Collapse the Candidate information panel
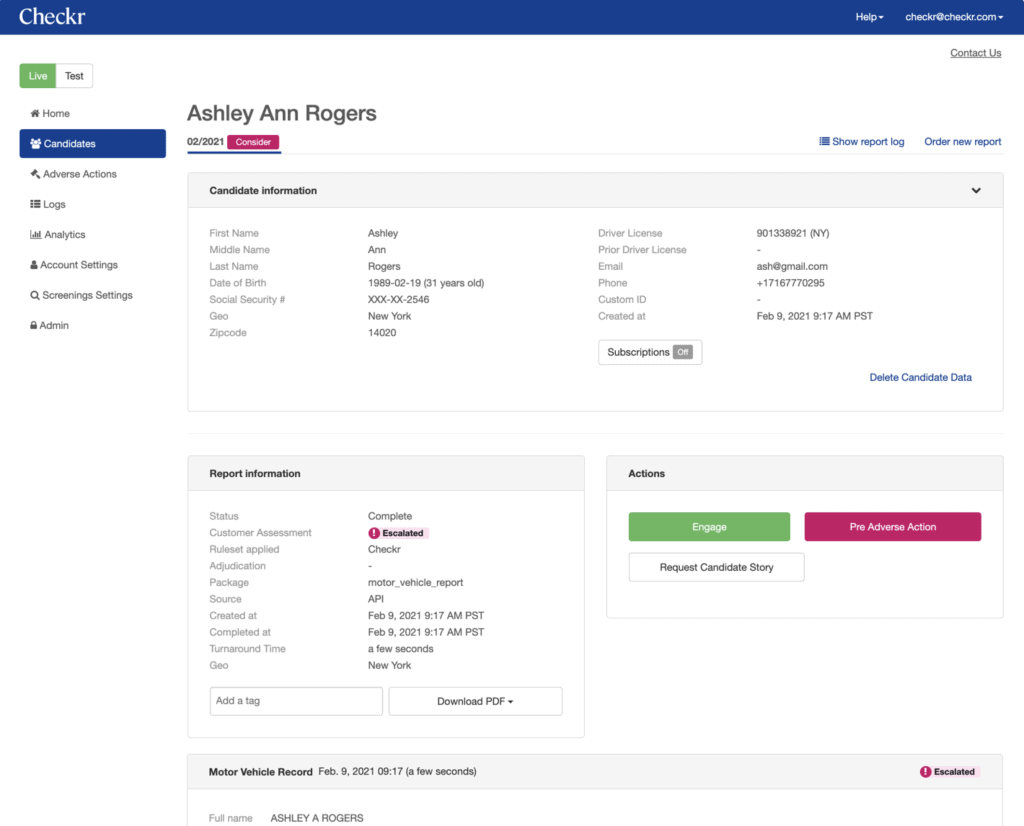 [976, 191]
